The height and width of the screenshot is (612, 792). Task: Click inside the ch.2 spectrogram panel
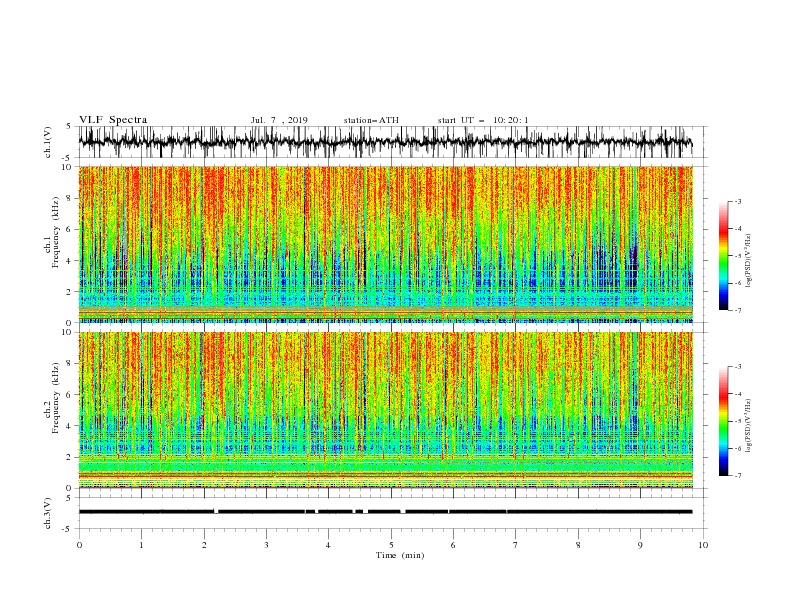[385, 410]
